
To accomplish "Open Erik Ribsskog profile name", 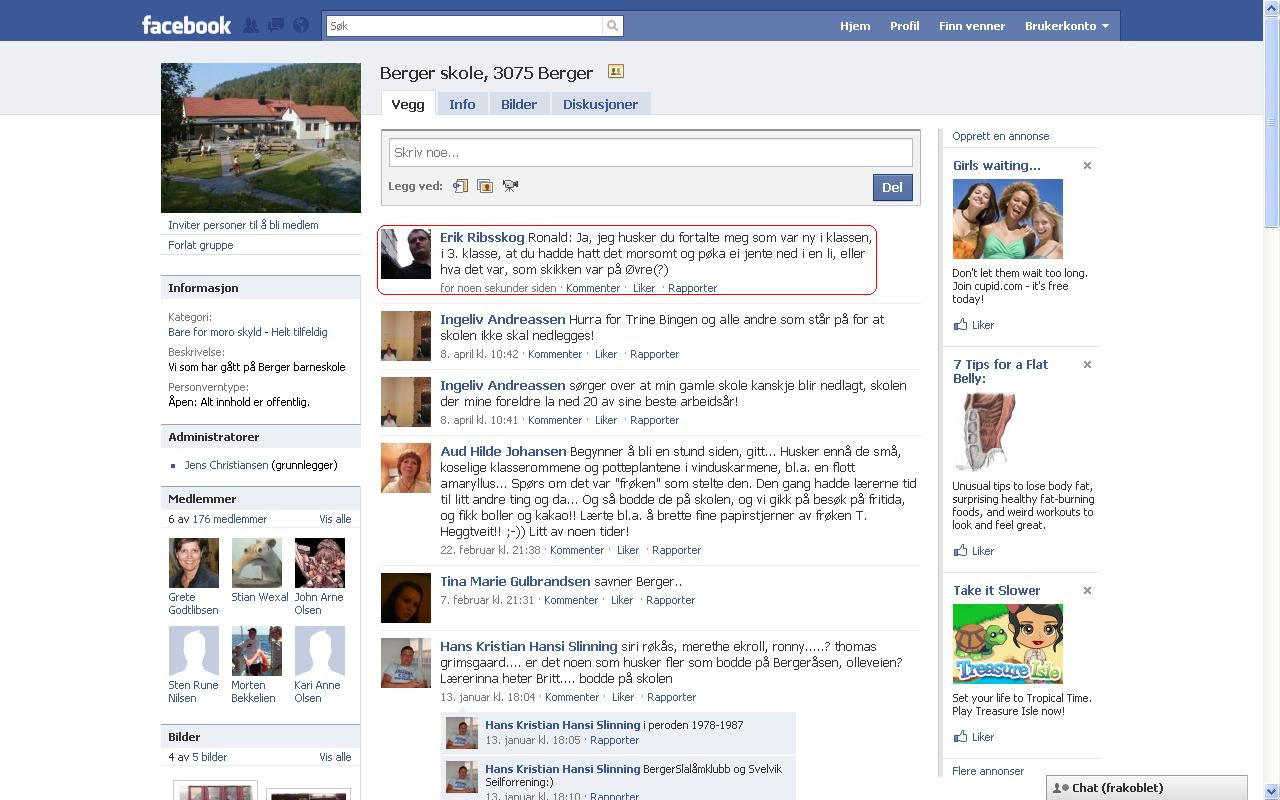I will [482, 237].
